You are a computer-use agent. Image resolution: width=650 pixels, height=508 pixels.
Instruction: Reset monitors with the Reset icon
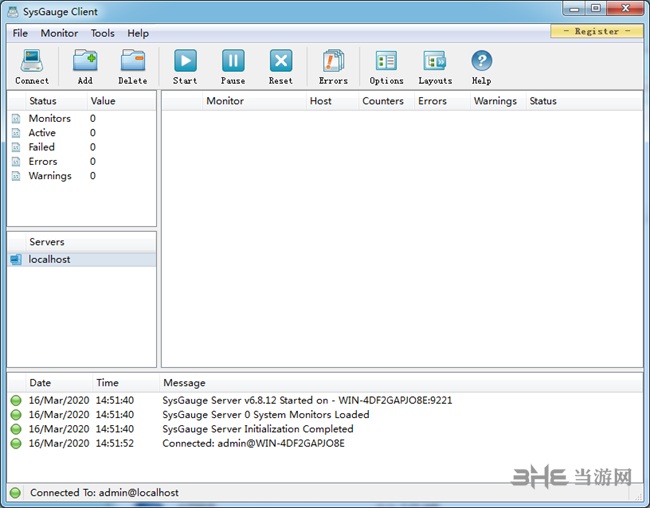point(281,61)
